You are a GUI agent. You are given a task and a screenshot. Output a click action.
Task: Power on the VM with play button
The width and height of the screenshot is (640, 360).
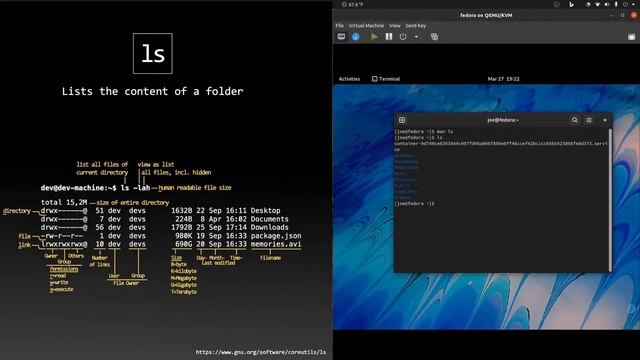(374, 37)
